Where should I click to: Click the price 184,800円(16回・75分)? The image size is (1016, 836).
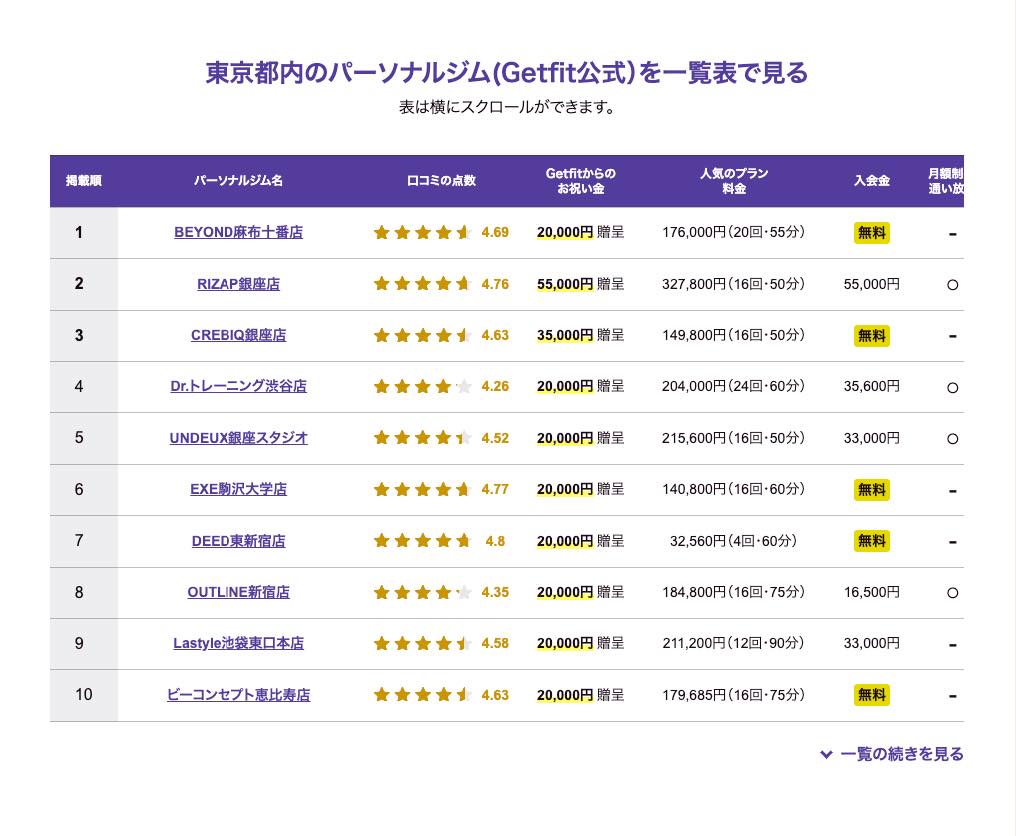[733, 592]
